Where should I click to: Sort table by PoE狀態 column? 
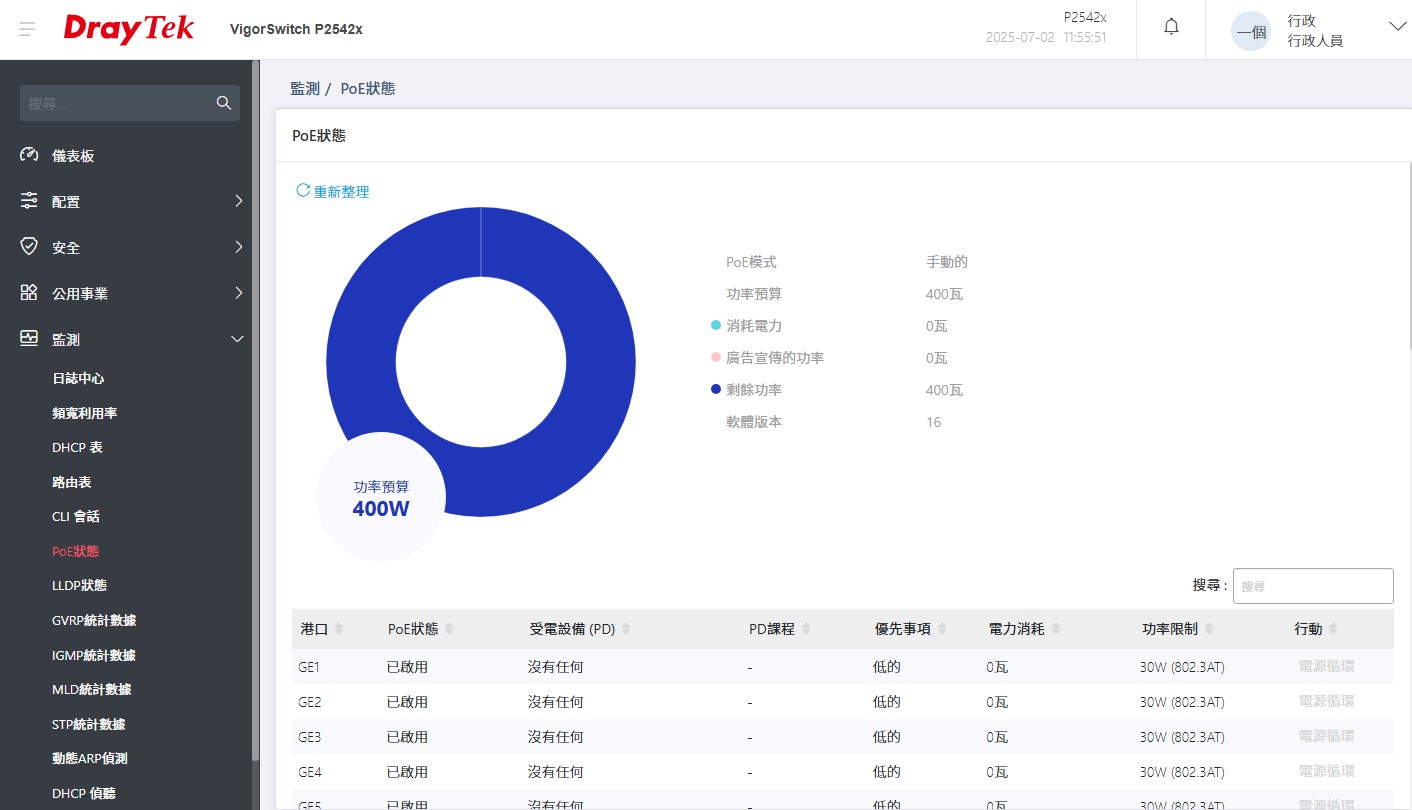coord(449,629)
